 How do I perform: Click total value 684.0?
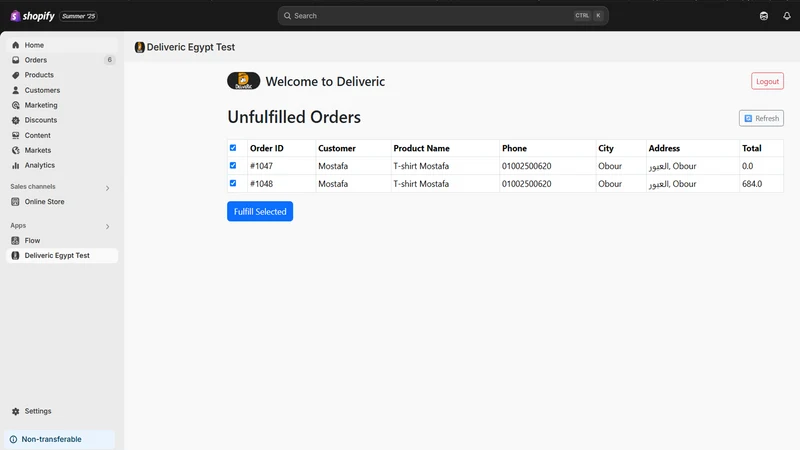coord(752,184)
